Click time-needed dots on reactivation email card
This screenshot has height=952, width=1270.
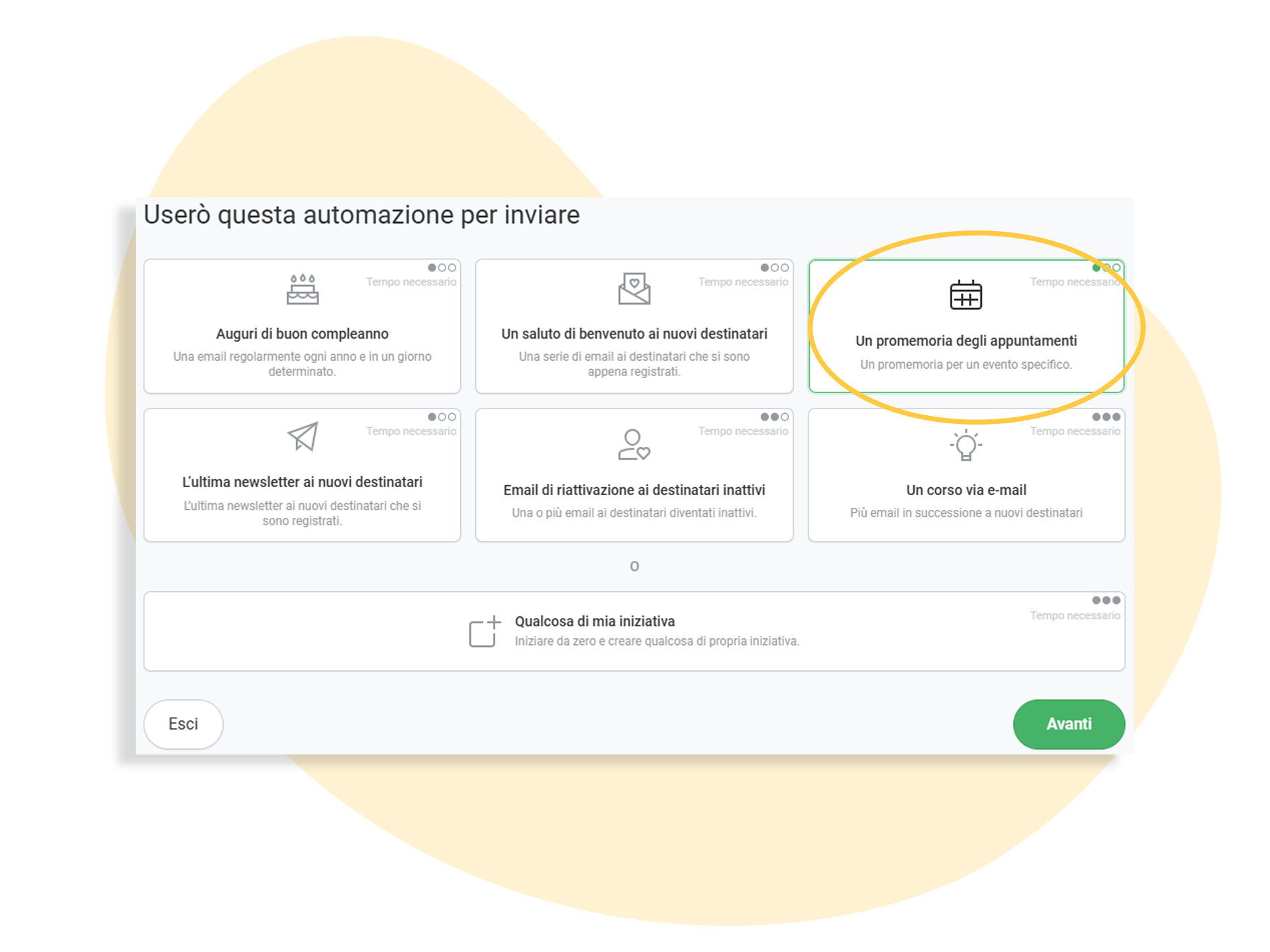click(774, 417)
